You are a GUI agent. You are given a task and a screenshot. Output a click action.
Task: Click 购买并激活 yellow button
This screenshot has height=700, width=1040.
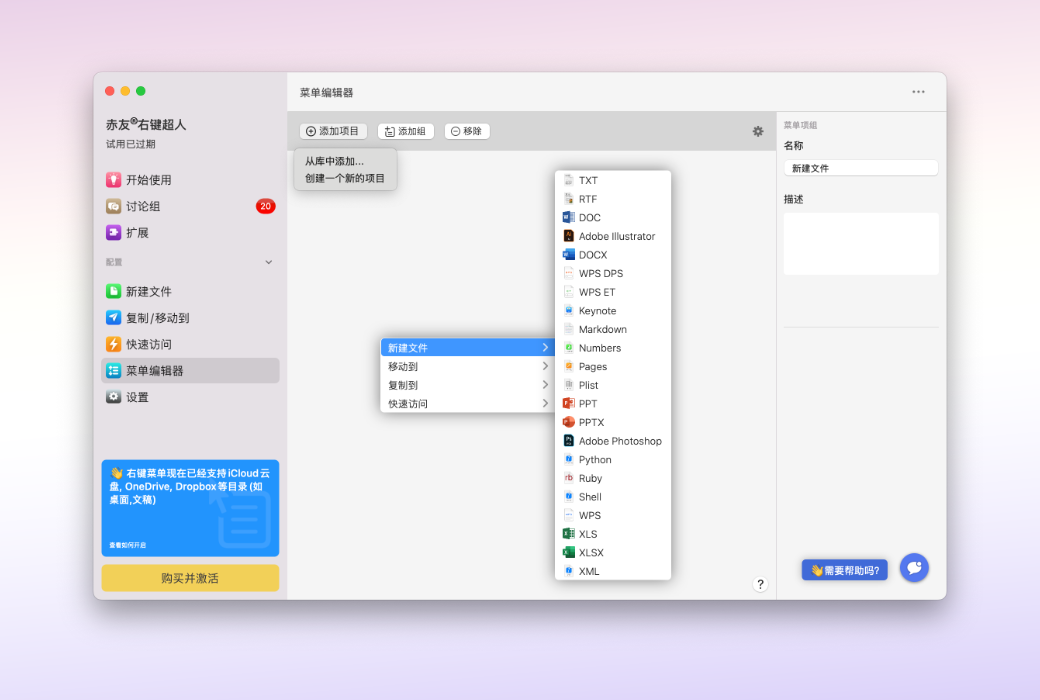[190, 578]
